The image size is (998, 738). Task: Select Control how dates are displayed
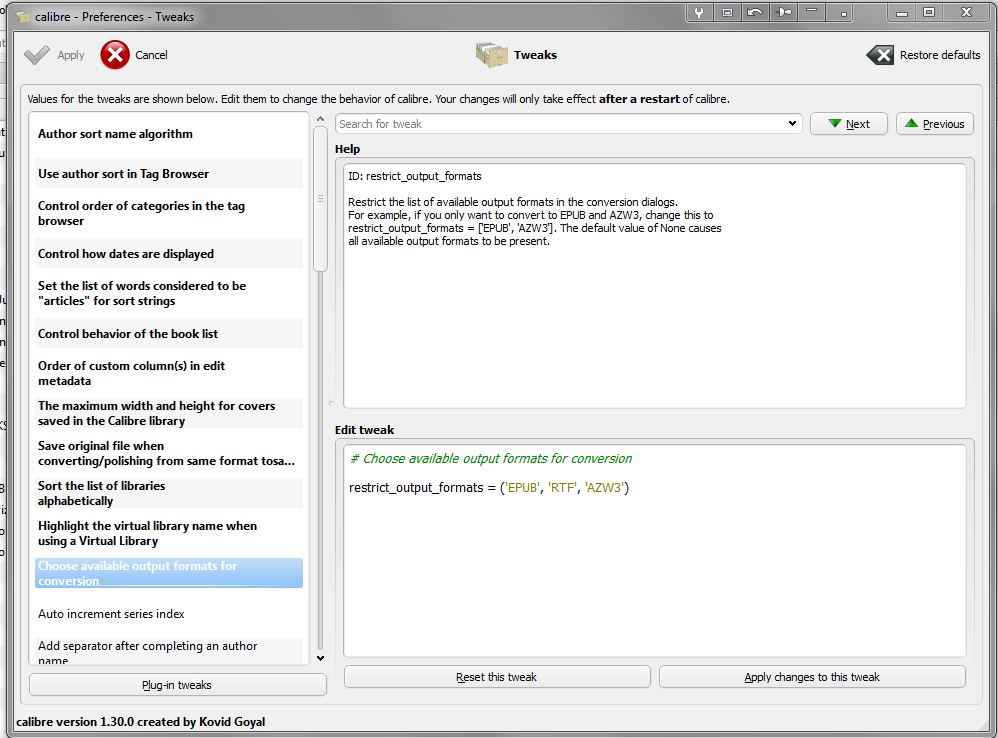[x=169, y=254]
